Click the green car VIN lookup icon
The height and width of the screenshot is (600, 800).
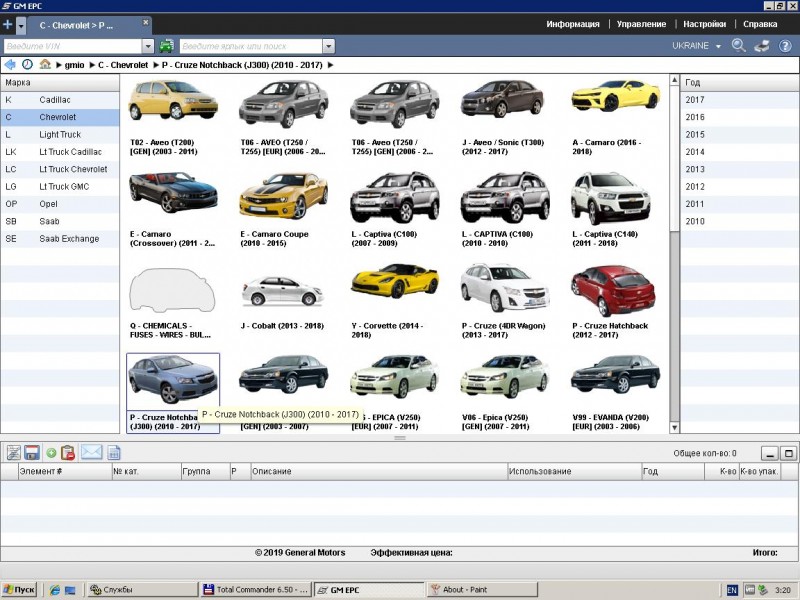click(x=166, y=46)
